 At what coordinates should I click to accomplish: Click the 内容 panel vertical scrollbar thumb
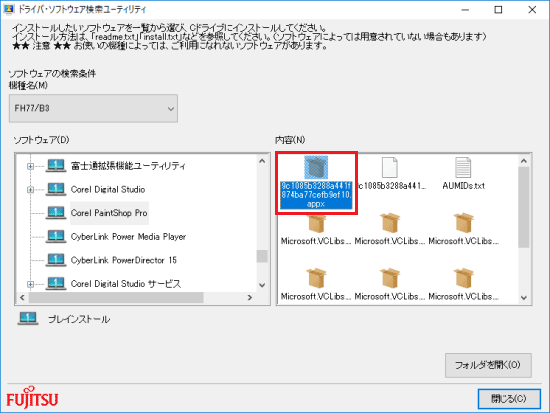coord(524,207)
